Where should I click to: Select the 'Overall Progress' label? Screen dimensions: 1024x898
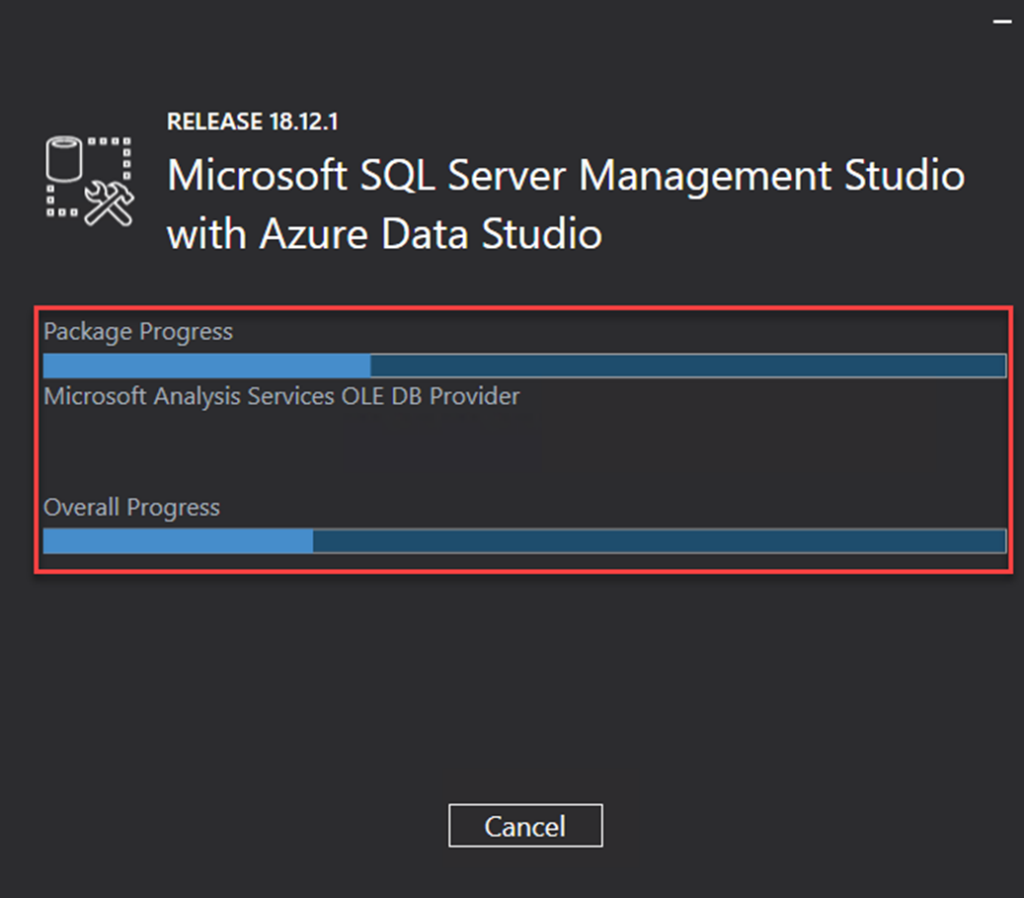[131, 507]
